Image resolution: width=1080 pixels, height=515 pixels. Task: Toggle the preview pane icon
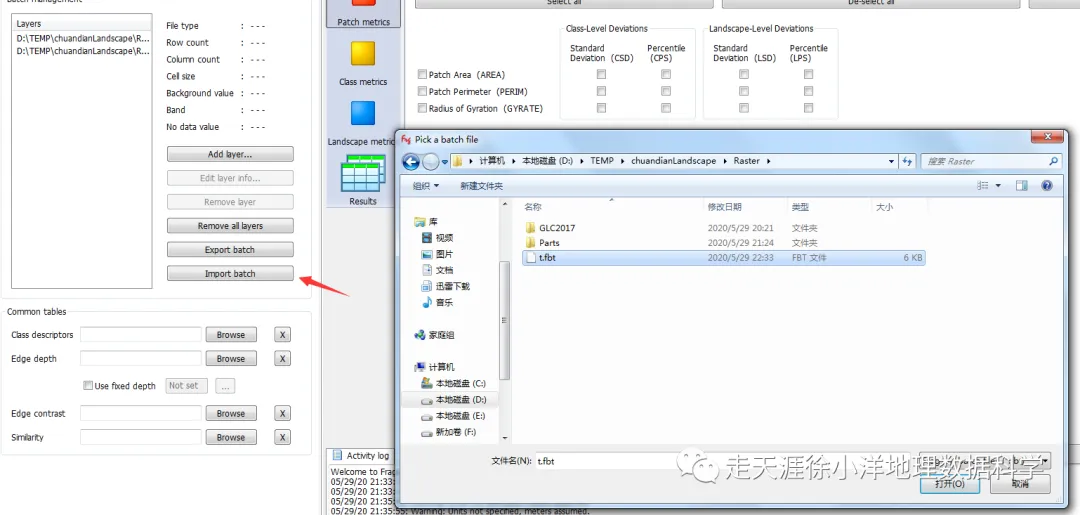(1022, 186)
